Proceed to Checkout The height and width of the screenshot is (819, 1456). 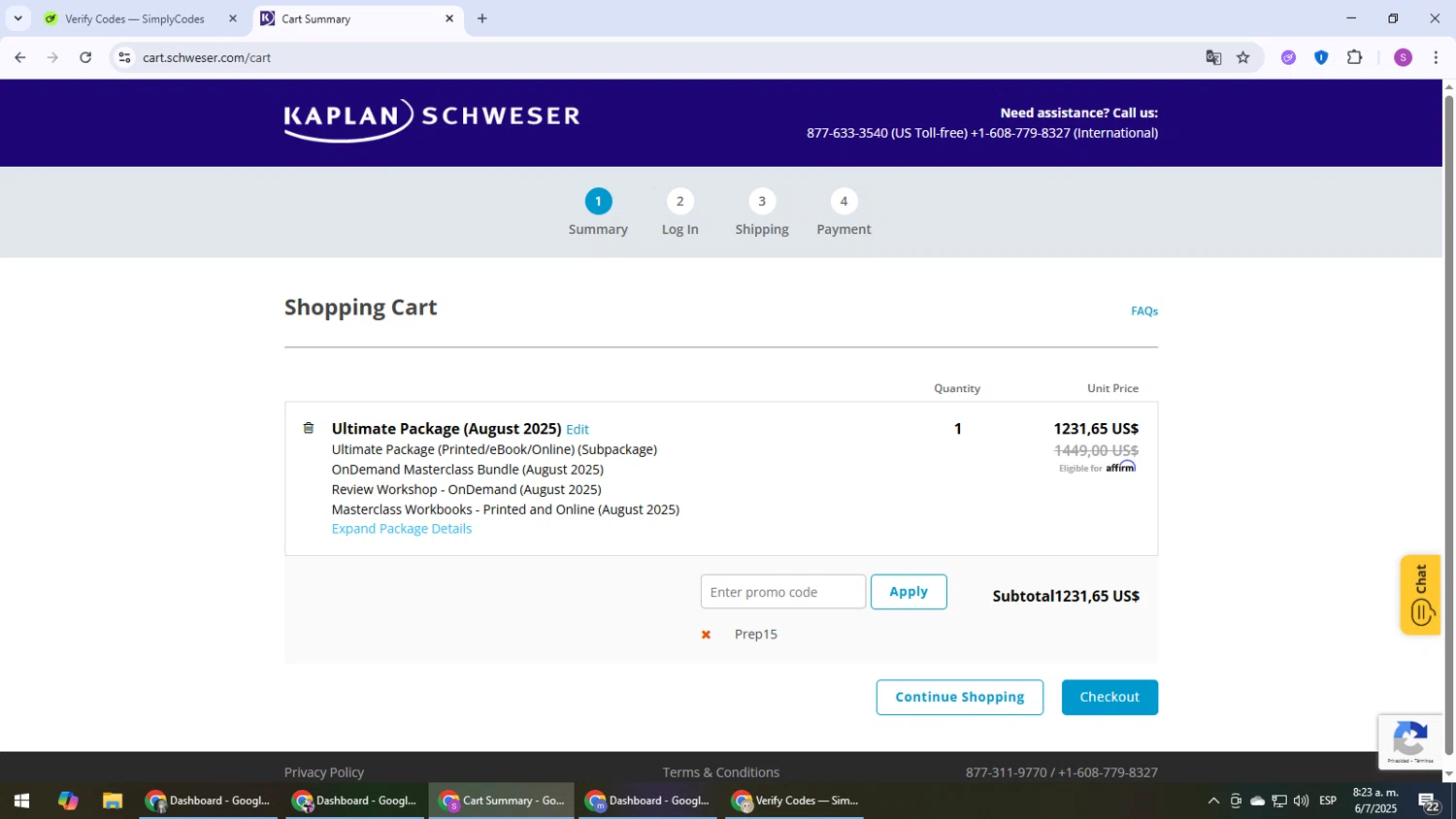pos(1109,698)
